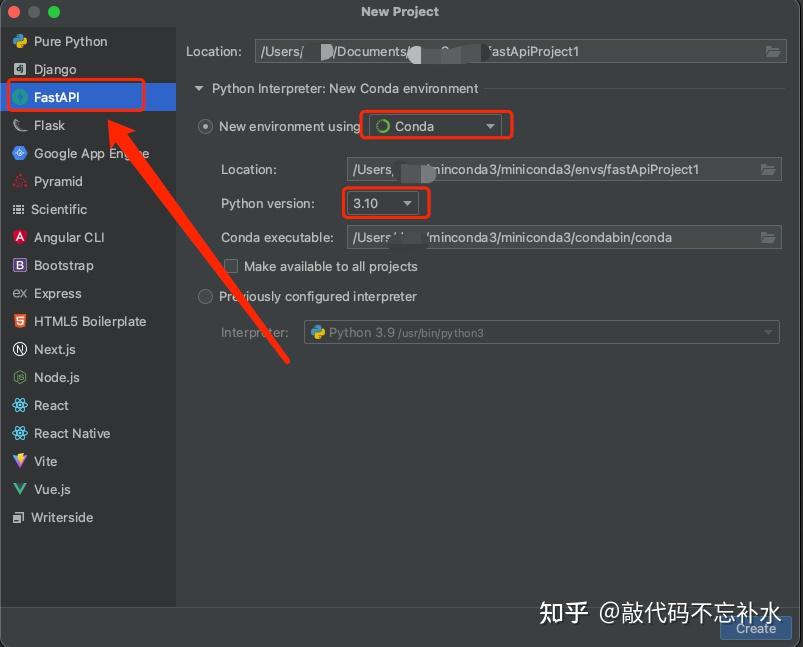Choose Scientific project type
The width and height of the screenshot is (803, 647).
tap(88, 210)
